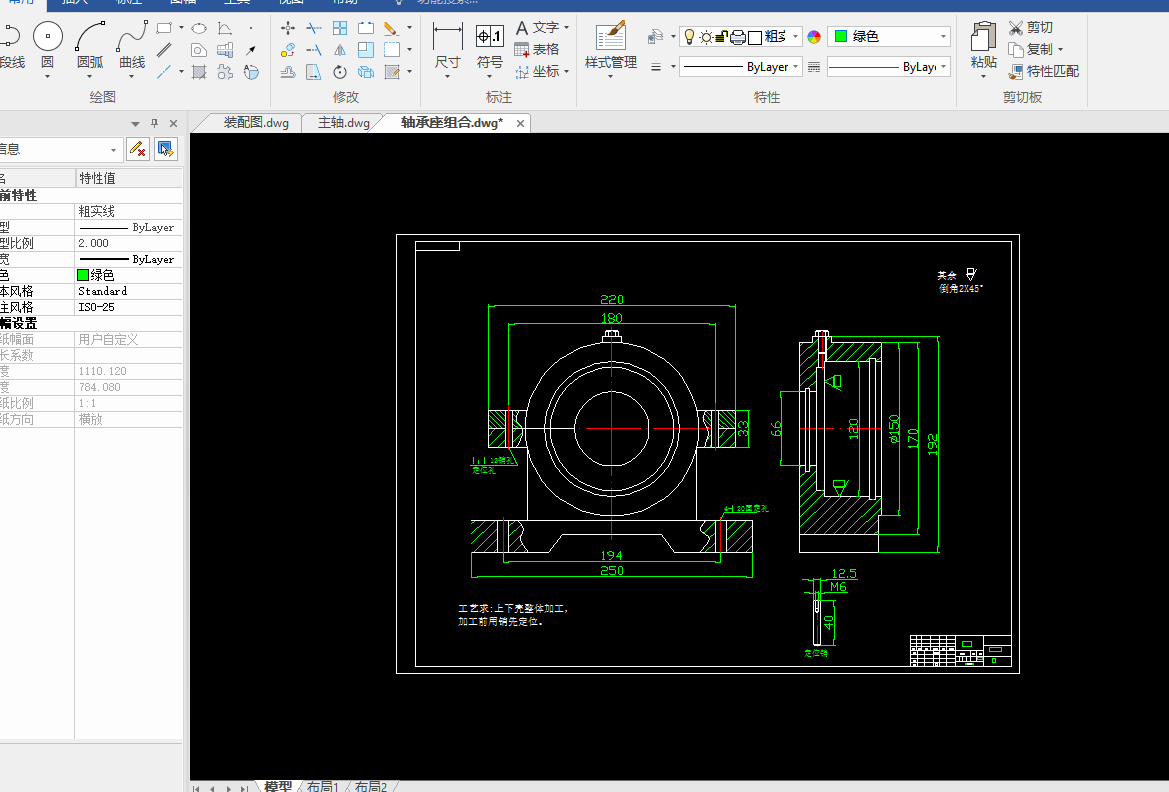Select the 圆弧 (arc) drawing tool

tap(90, 38)
